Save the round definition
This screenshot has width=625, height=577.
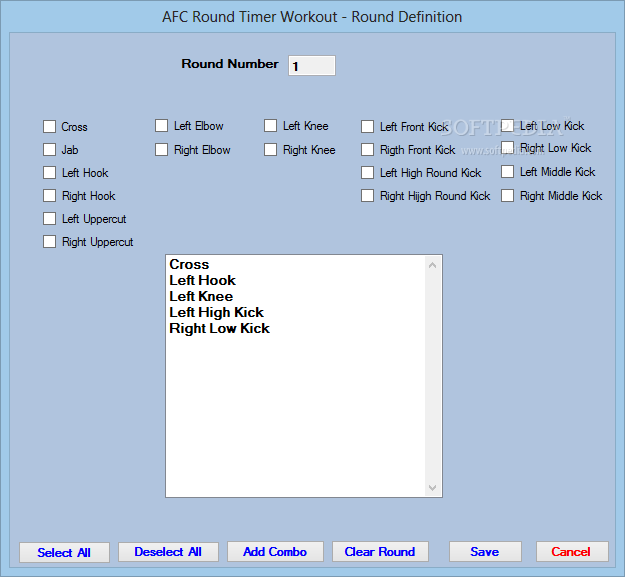(485, 552)
